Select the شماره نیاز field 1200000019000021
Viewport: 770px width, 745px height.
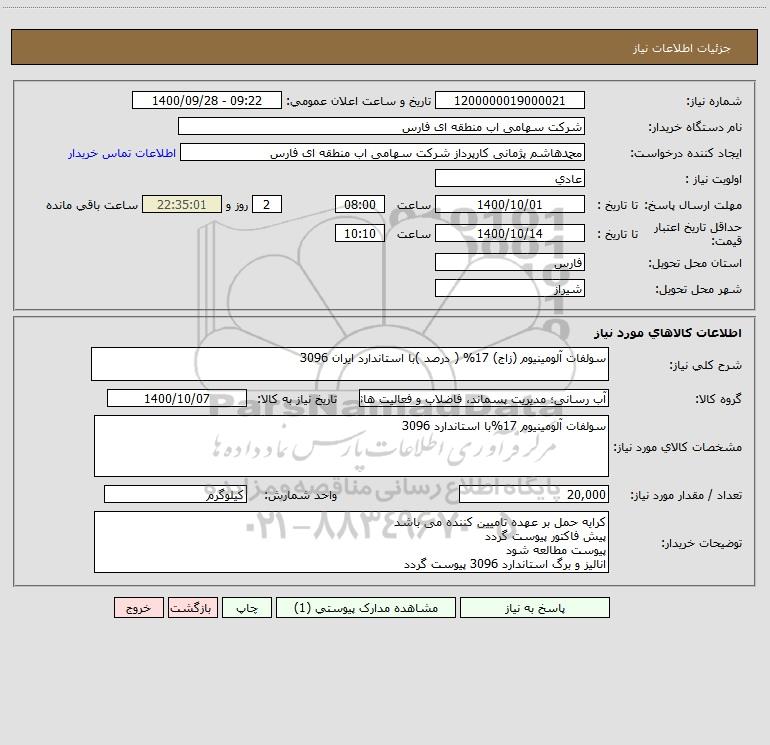[x=510, y=100]
